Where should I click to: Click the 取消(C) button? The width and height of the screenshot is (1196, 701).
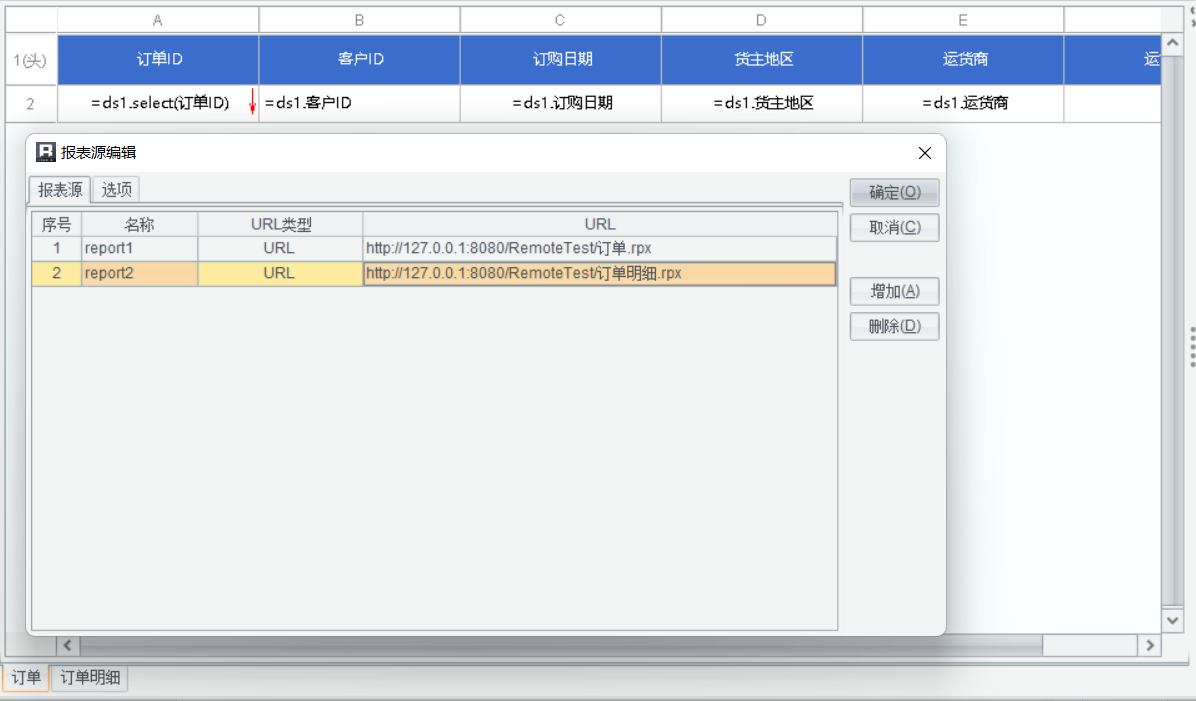pos(894,227)
